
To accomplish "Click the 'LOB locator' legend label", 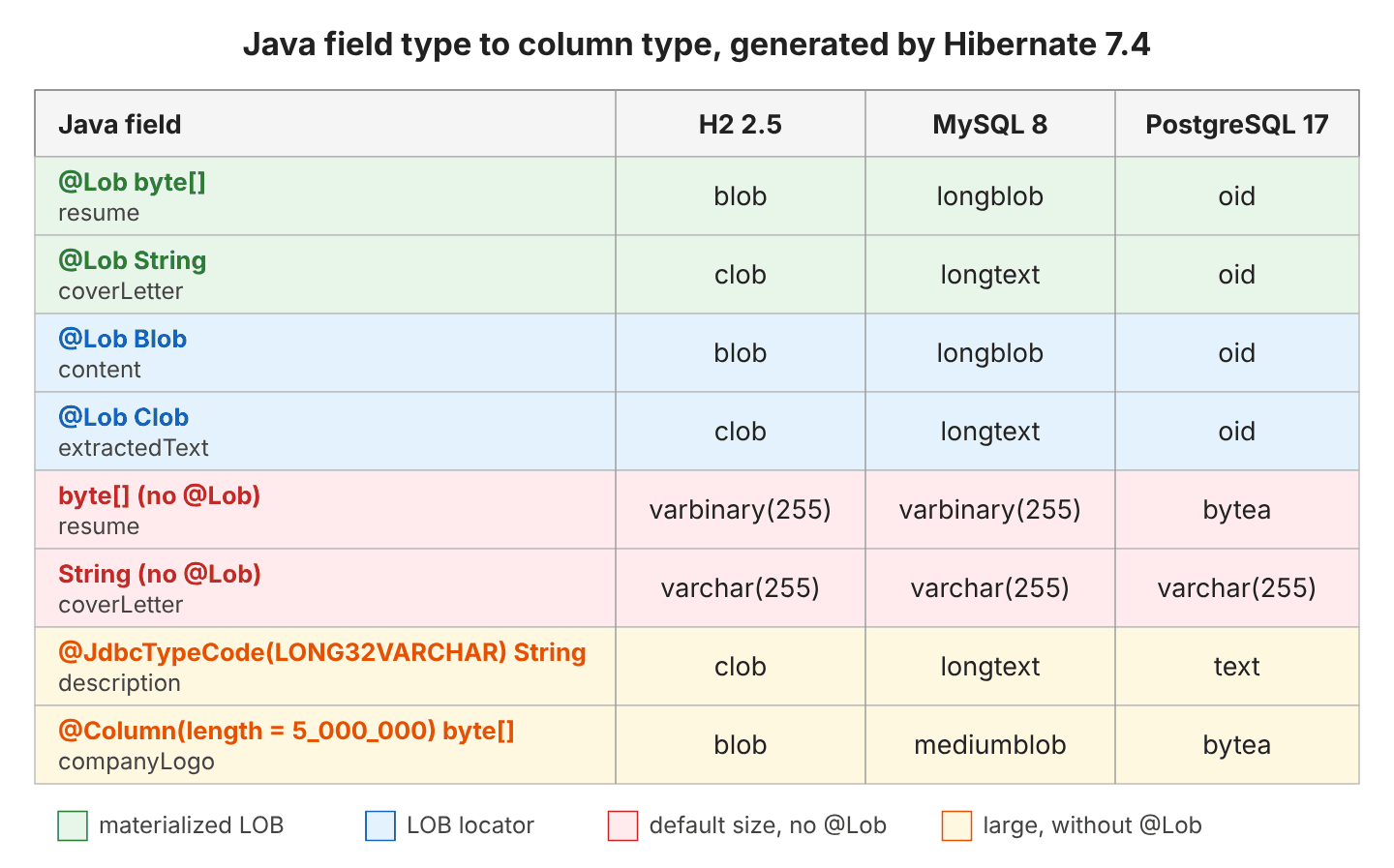I will click(x=470, y=825).
